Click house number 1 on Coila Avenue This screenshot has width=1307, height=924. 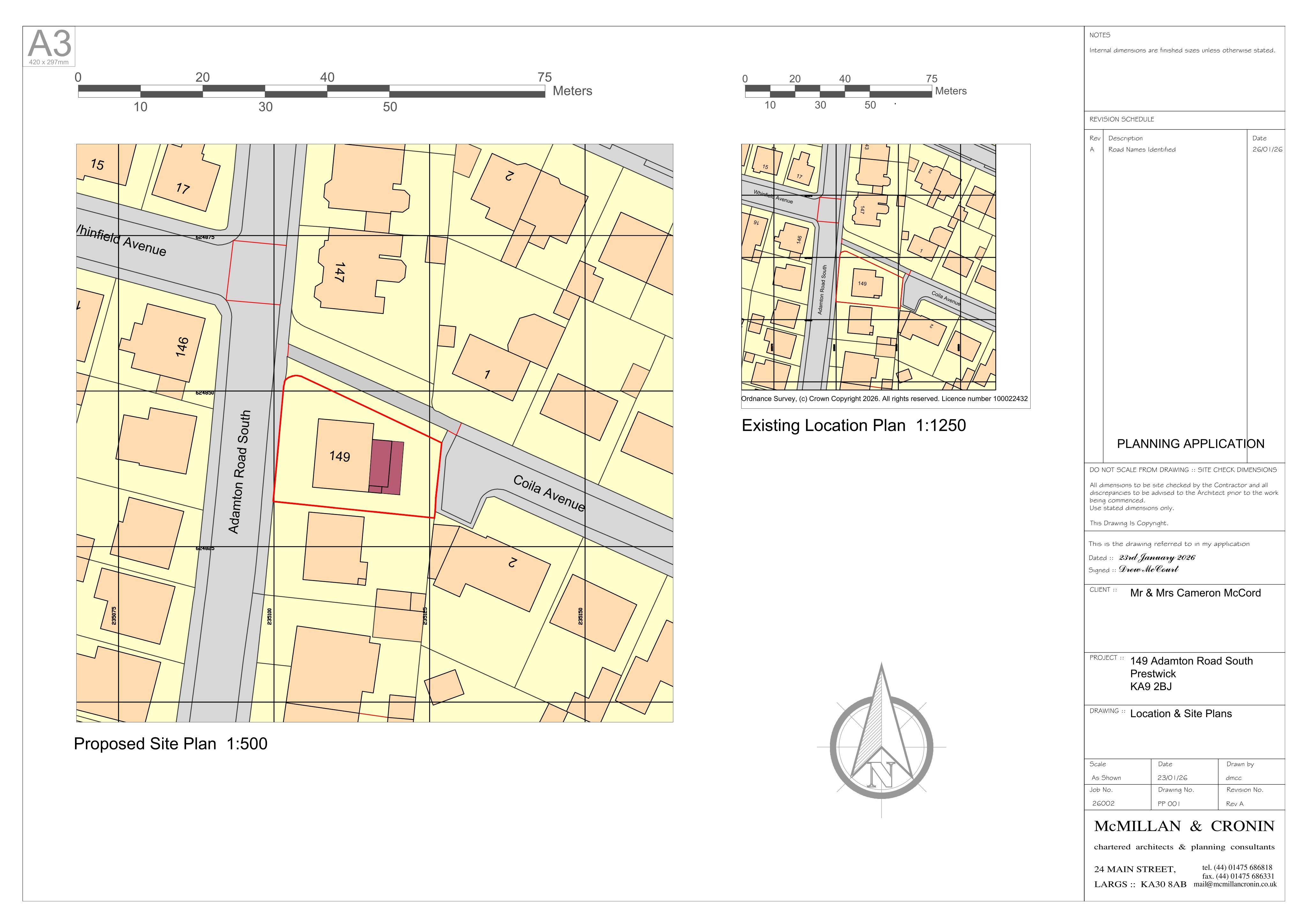point(487,374)
